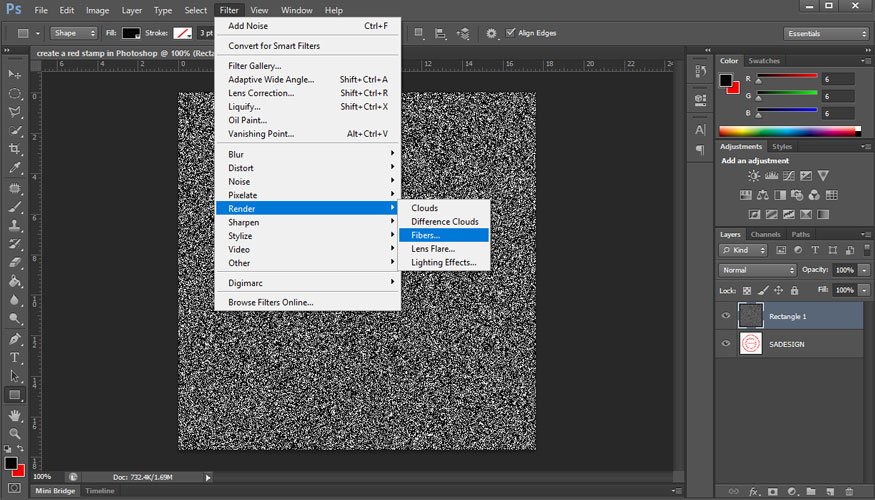Open the Mini Bridge panel
The height and width of the screenshot is (500, 875).
(x=55, y=491)
